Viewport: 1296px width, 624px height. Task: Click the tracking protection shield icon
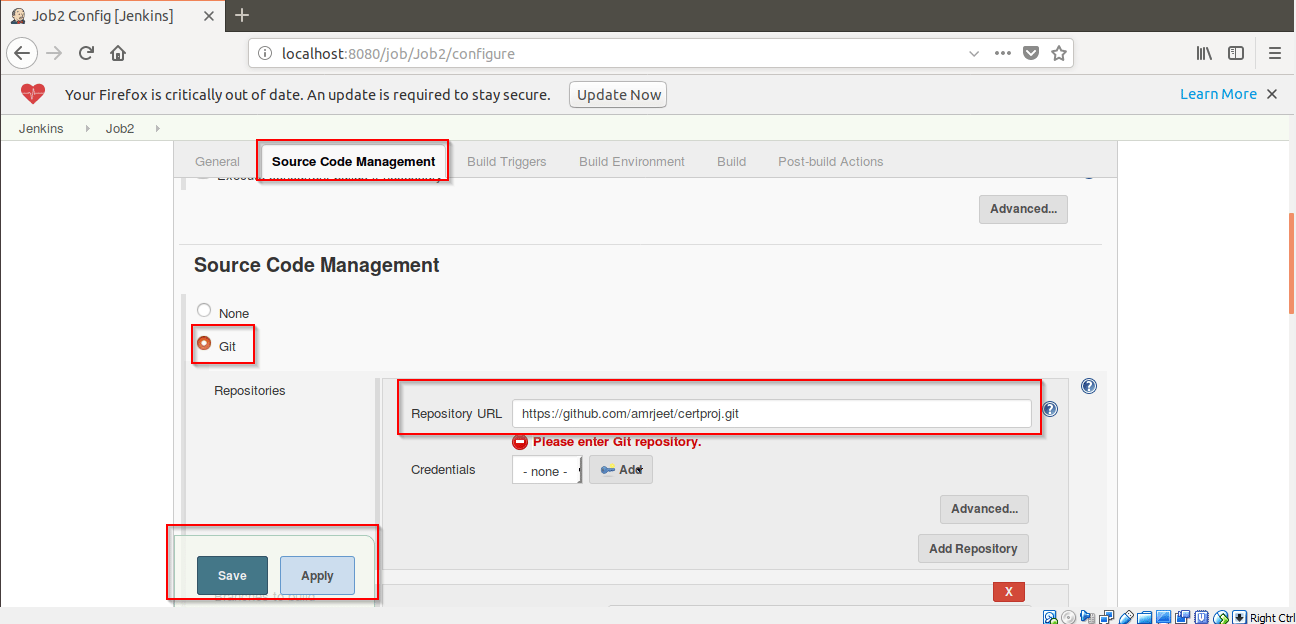click(x=1031, y=53)
